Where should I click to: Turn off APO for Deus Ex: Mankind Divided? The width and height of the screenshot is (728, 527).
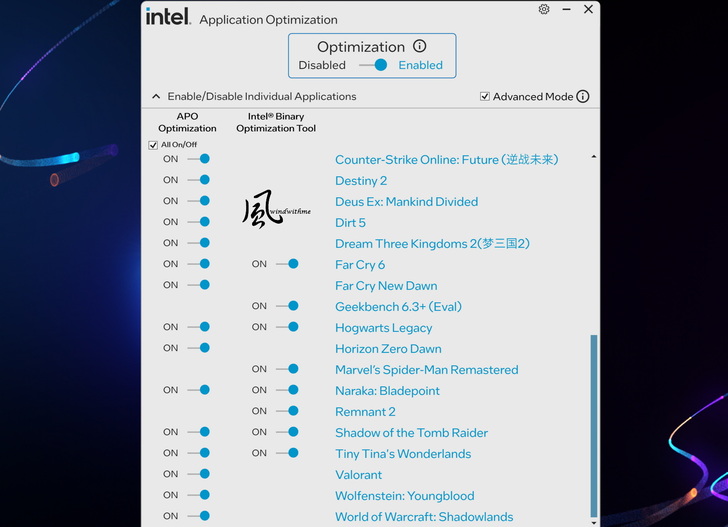tap(198, 201)
